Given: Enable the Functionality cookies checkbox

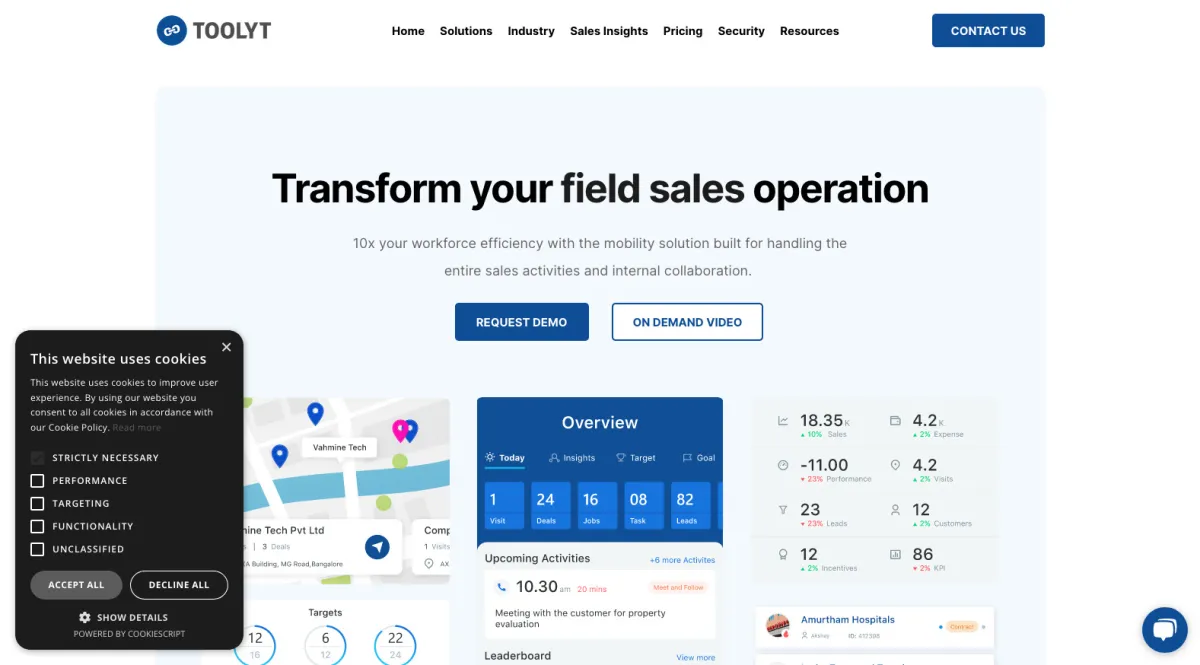Looking at the screenshot, I should pyautogui.click(x=37, y=526).
